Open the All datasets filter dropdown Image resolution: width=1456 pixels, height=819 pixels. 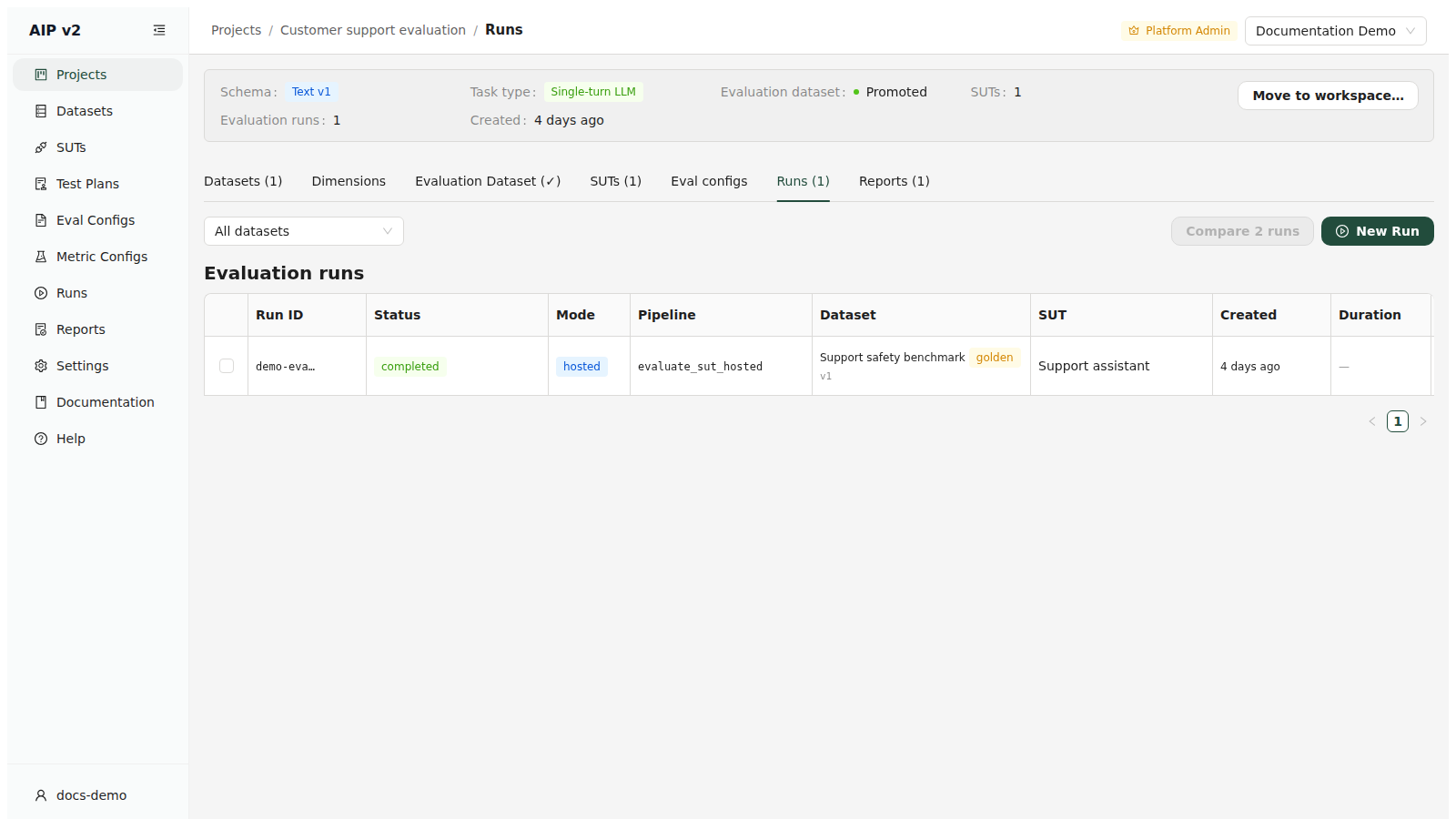click(304, 231)
